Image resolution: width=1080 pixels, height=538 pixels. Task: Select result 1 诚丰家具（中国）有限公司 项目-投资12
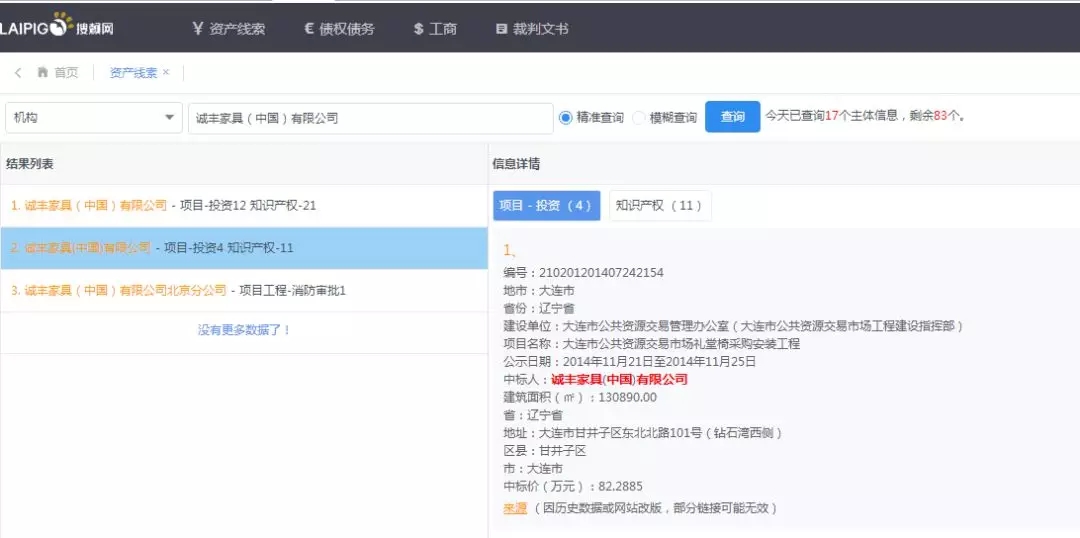244,205
